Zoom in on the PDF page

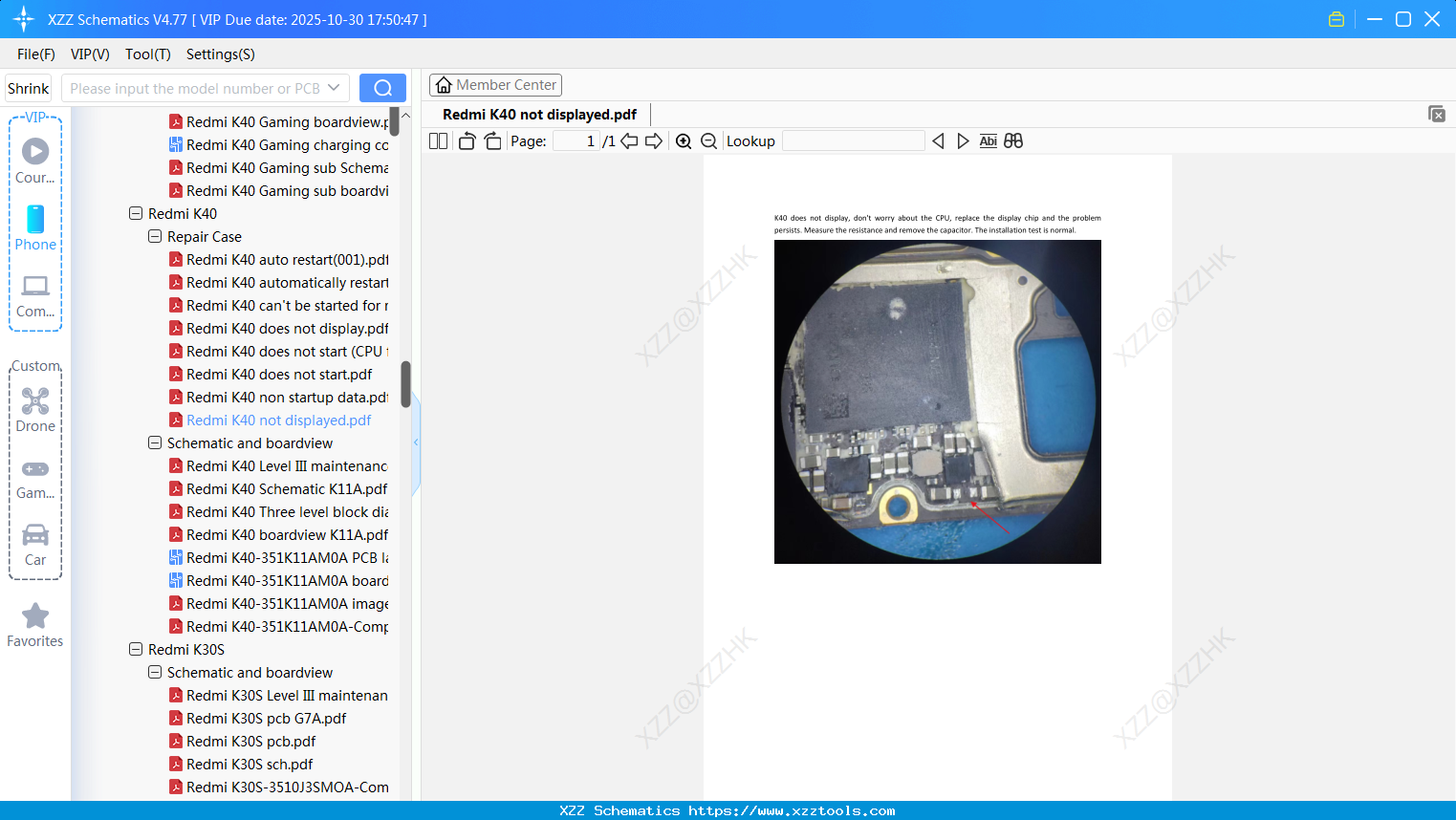click(684, 140)
